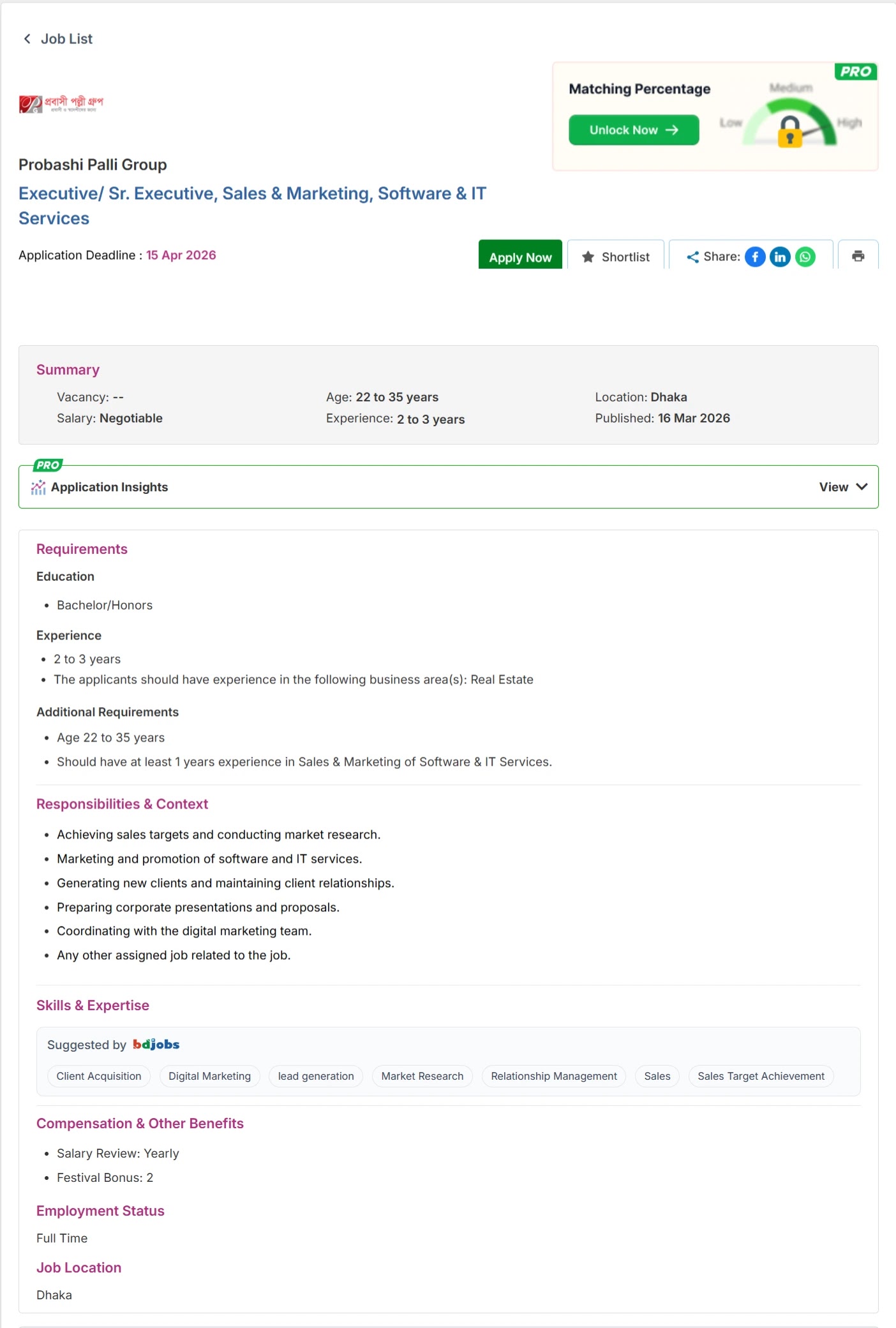Select the Market Research skill tag
Image resolution: width=896 pixels, height=1328 pixels.
tap(422, 1076)
